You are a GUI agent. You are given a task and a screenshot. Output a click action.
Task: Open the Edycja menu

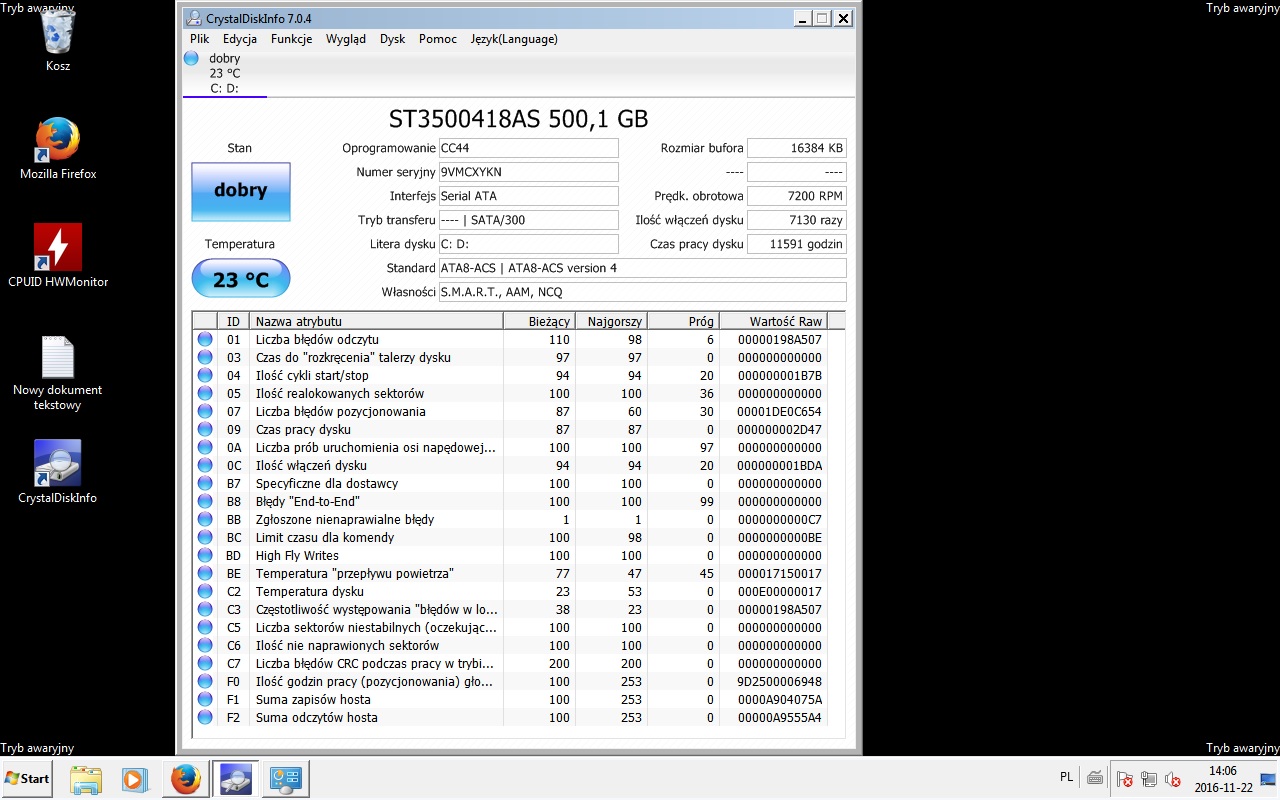240,39
